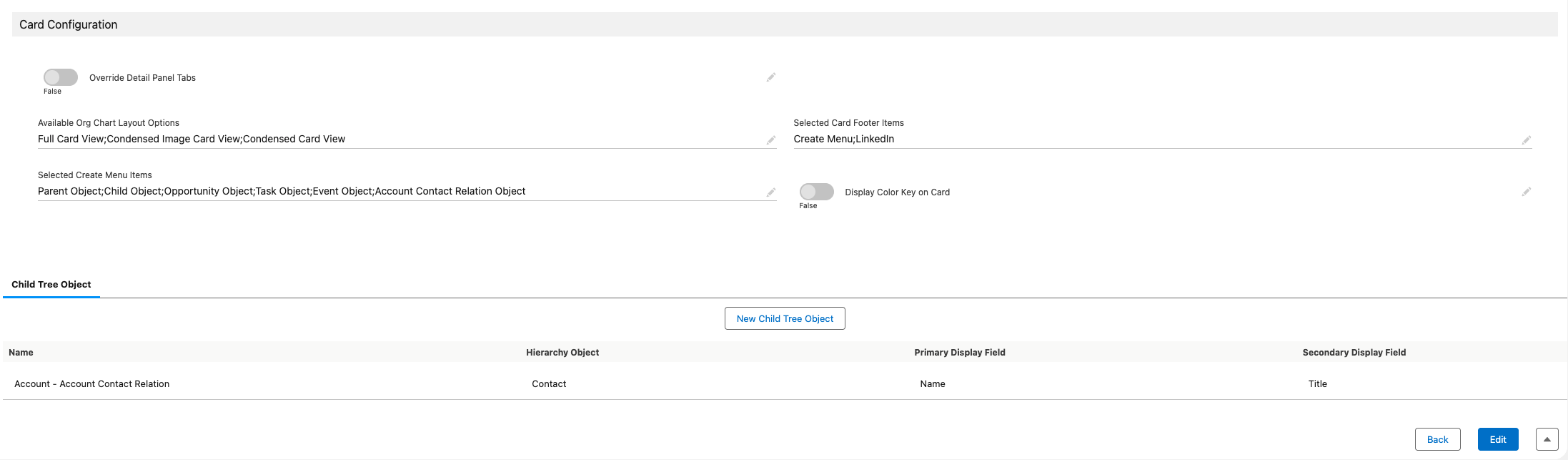Click the Create Menu;LinkedIn field value
1568x460 pixels.
tap(843, 140)
